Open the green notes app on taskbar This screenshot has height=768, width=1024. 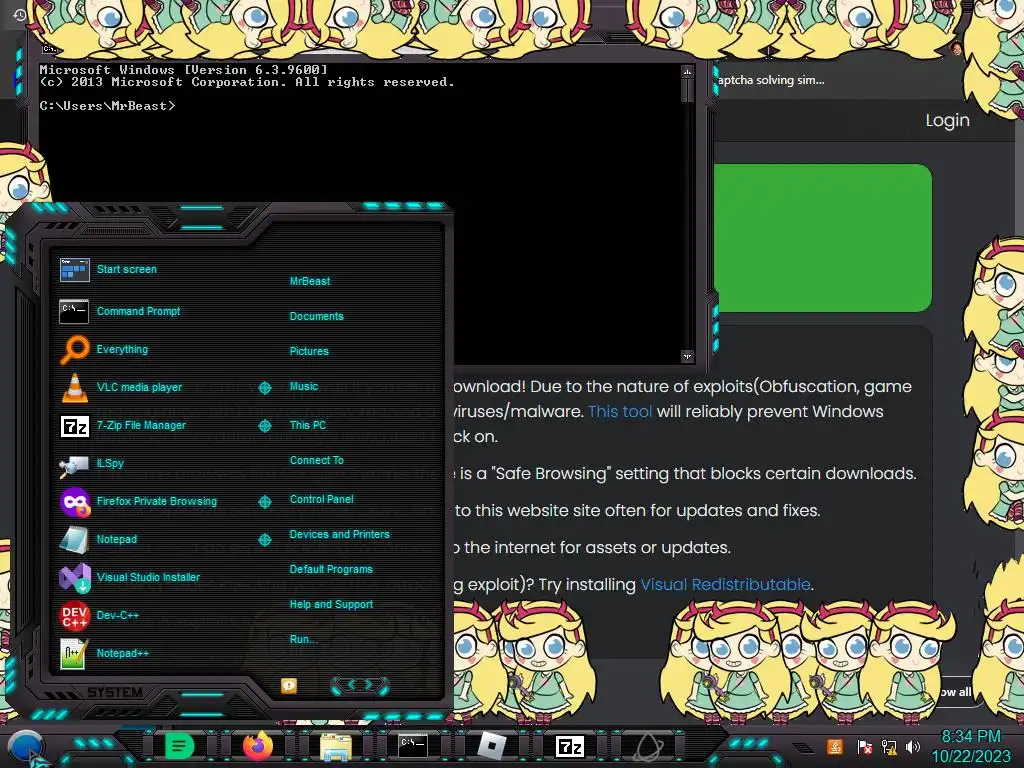179,746
